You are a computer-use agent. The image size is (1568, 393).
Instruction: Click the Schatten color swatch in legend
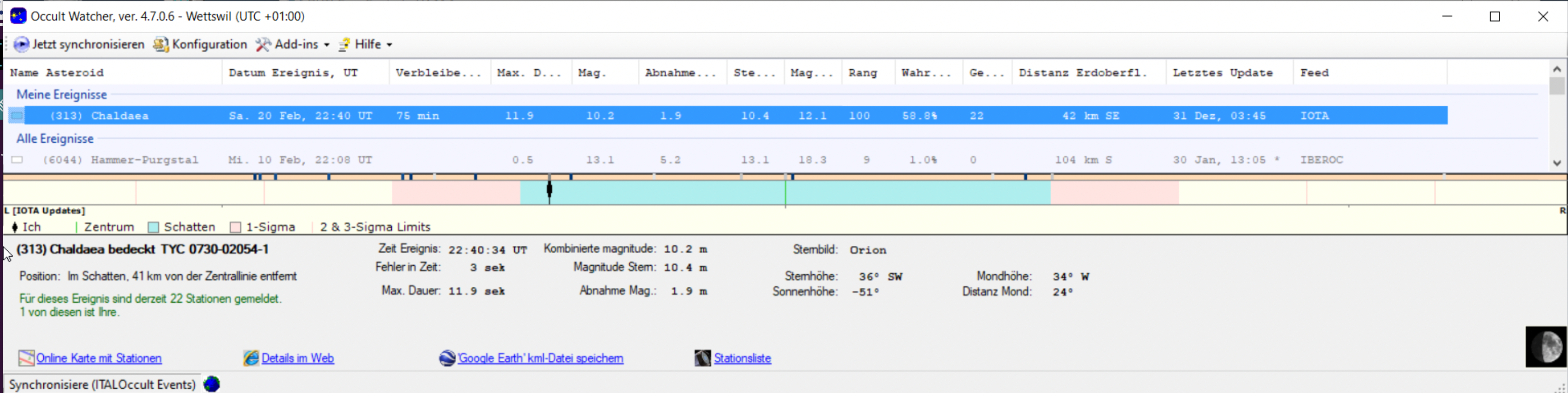coord(153,228)
